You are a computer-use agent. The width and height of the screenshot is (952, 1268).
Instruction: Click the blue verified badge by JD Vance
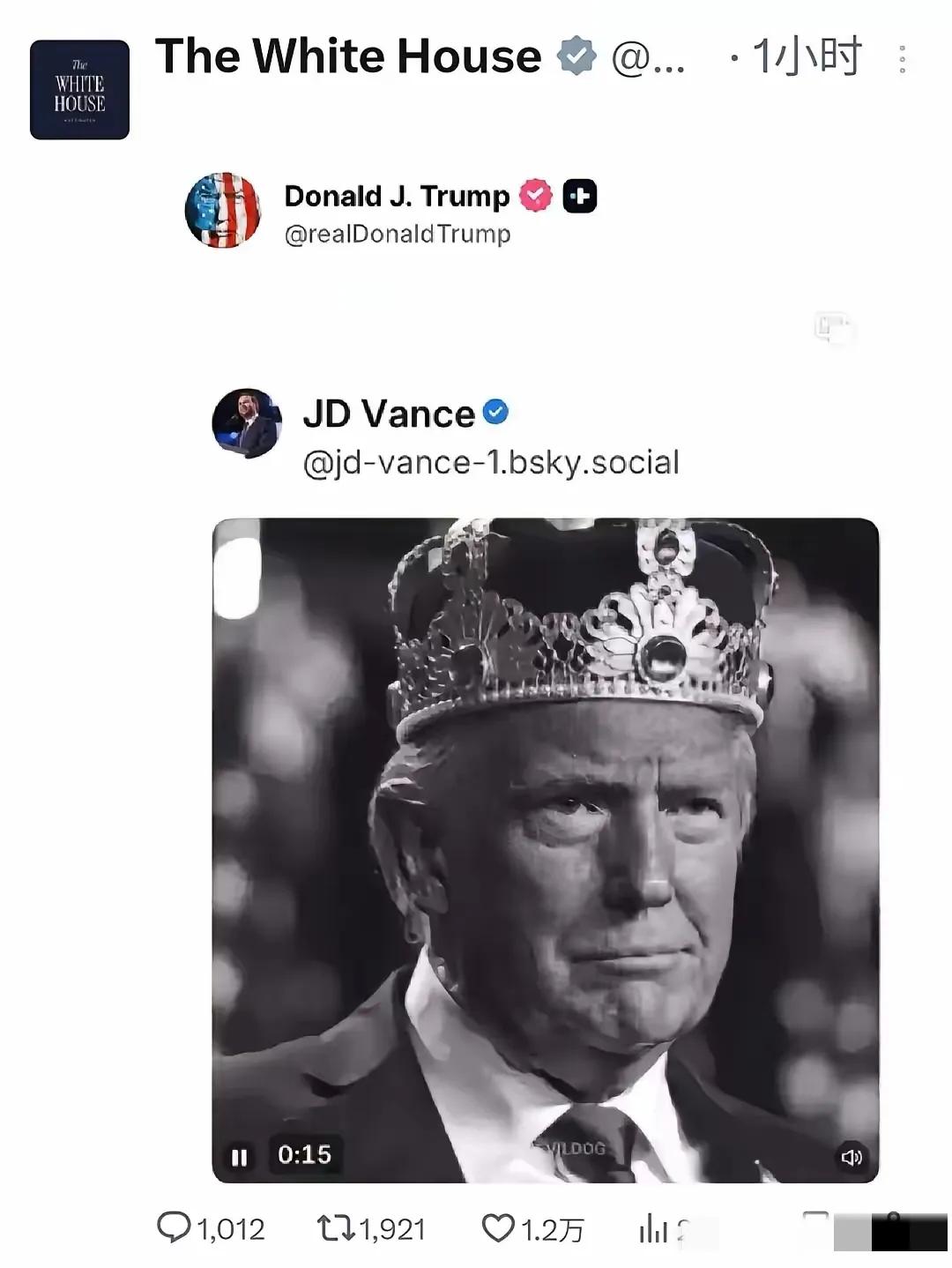point(496,412)
